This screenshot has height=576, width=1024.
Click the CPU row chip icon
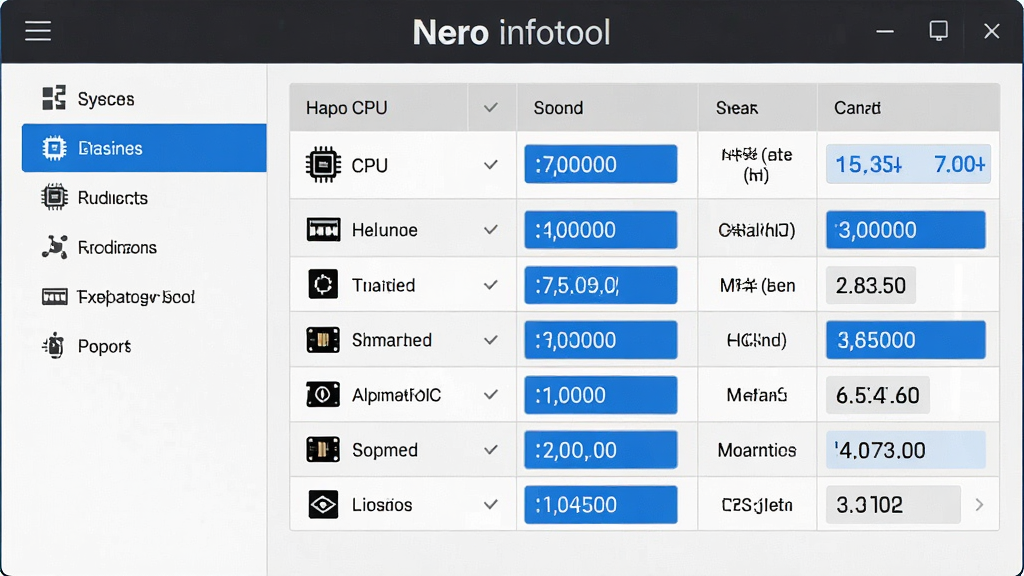point(323,165)
